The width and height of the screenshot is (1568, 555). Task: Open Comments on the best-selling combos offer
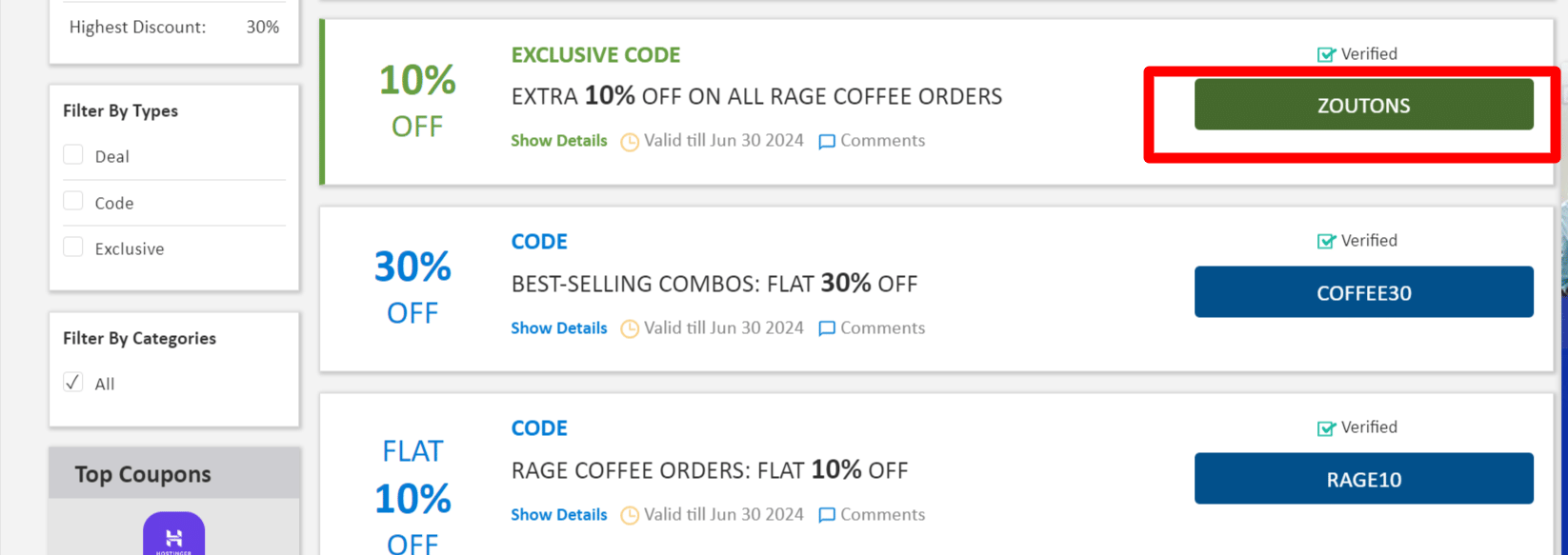[x=881, y=327]
